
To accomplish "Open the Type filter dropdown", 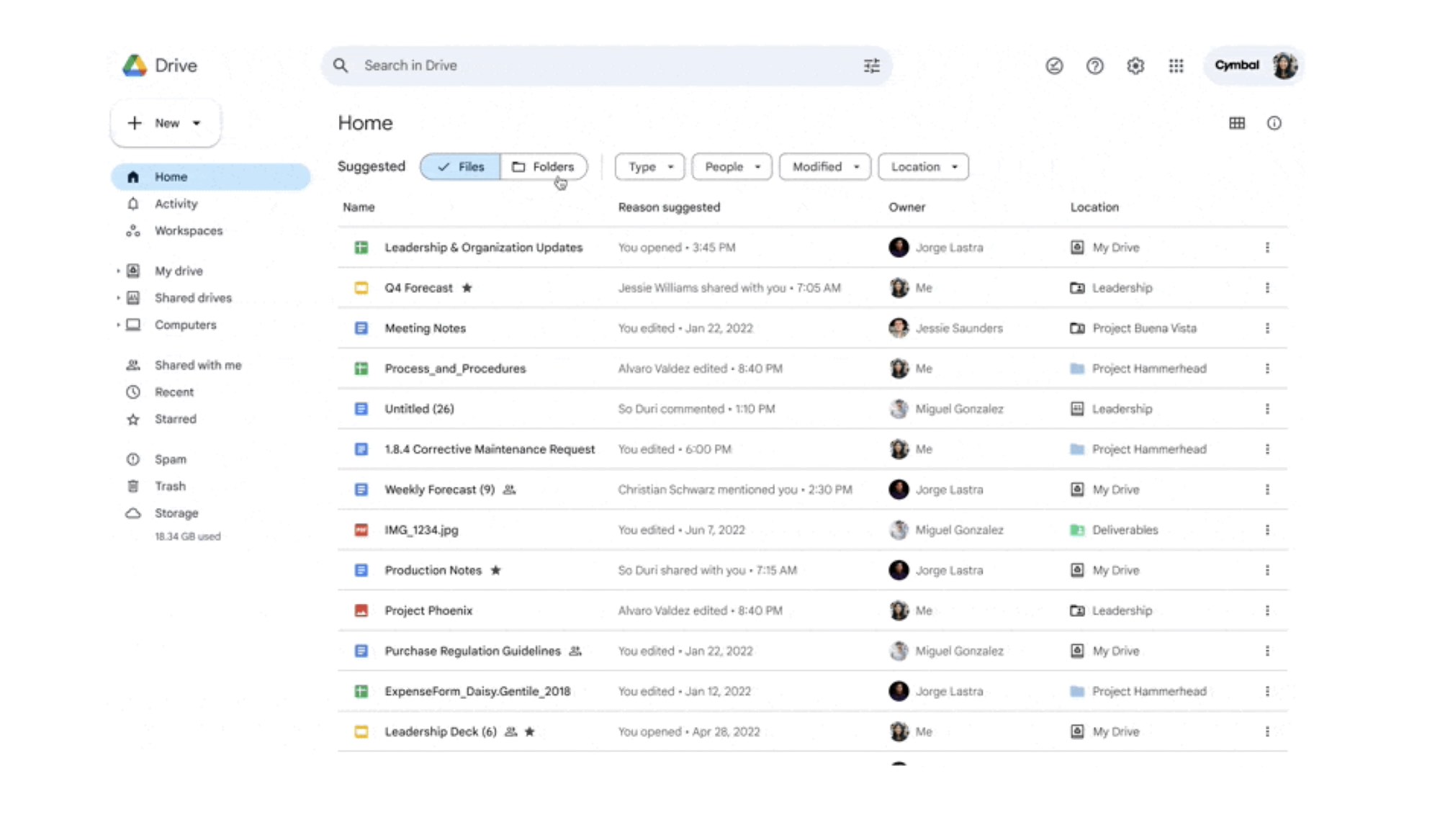I will (x=648, y=166).
